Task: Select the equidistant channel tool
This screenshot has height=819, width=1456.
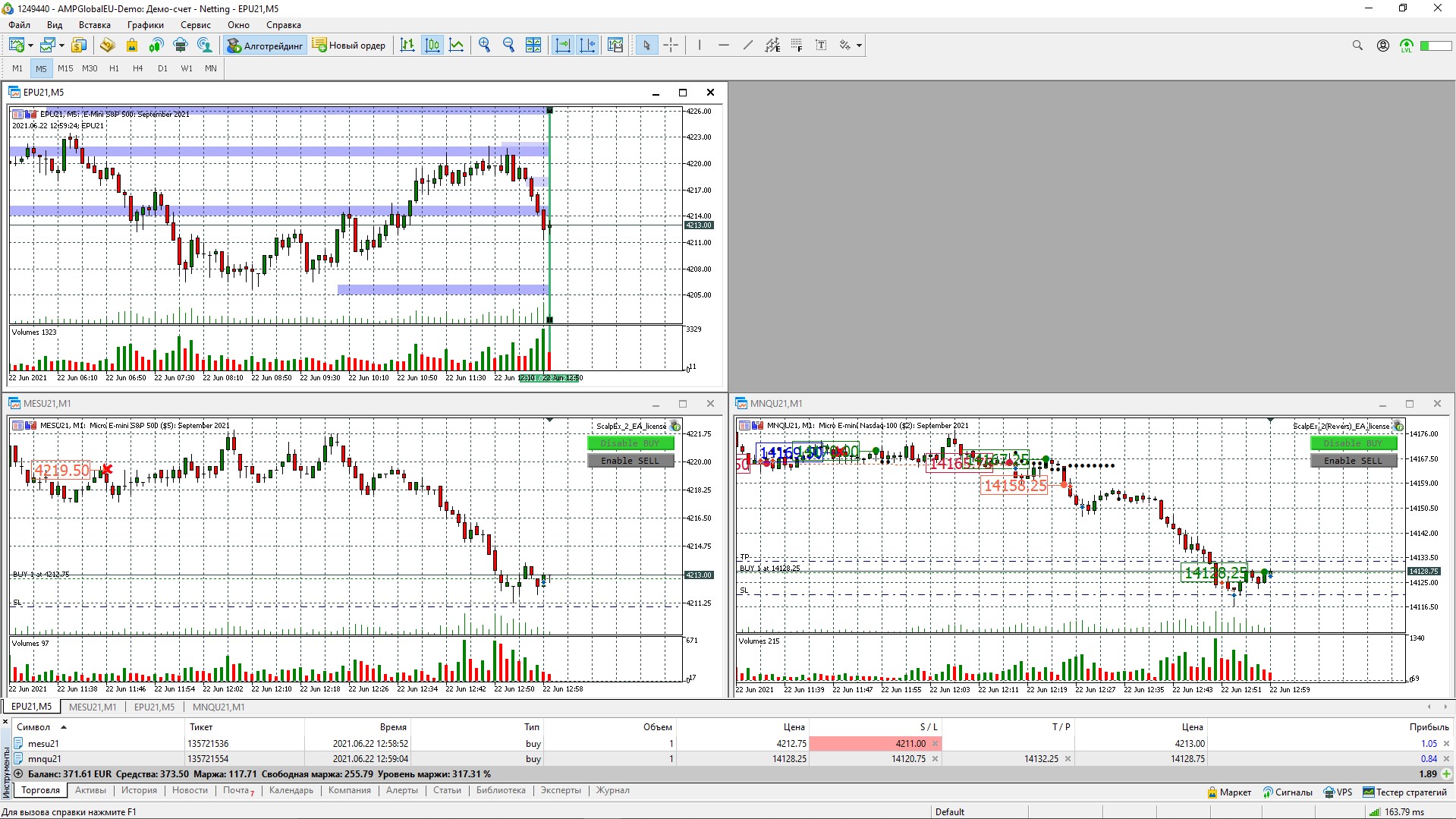Action: (x=772, y=46)
